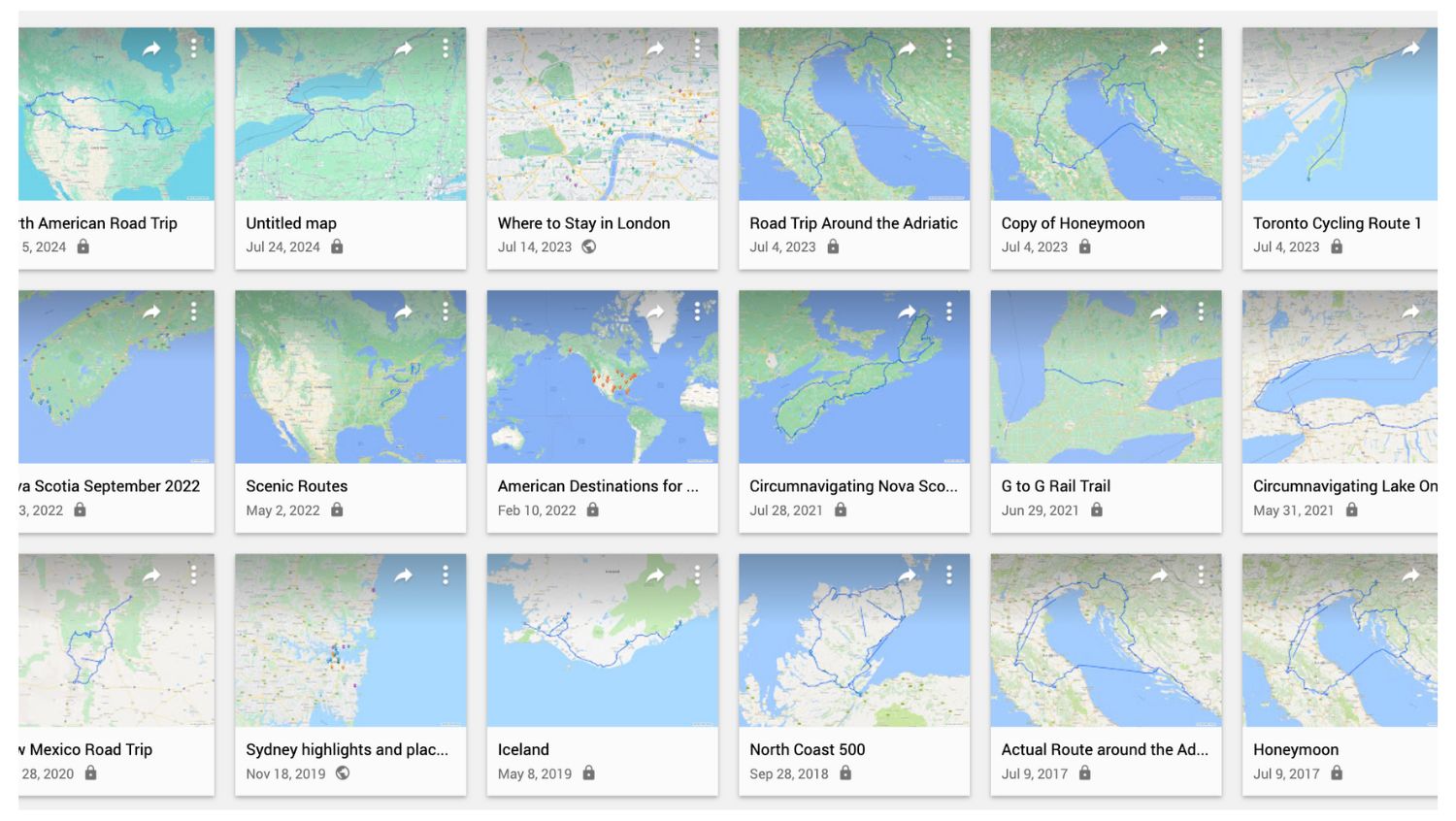Click the share icon on "Actual Route around the Adriatic"

tap(1162, 575)
